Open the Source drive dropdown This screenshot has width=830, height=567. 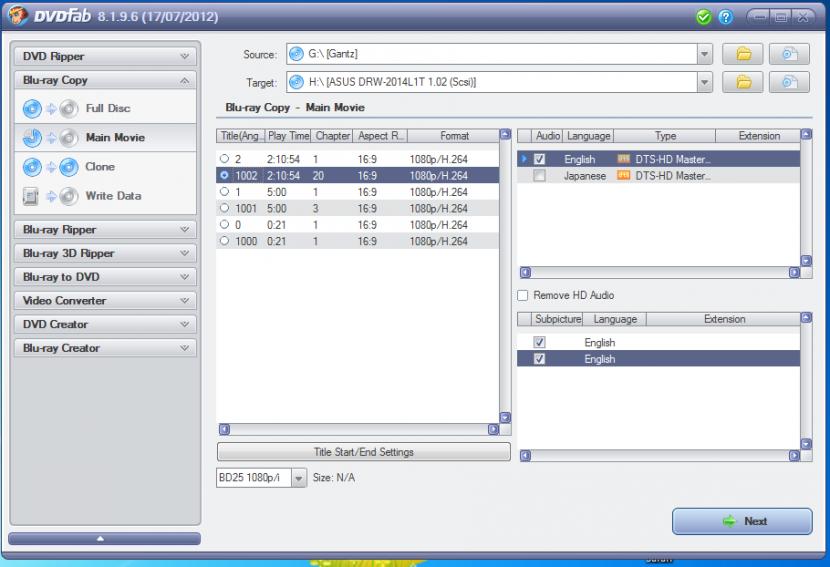[x=705, y=54]
